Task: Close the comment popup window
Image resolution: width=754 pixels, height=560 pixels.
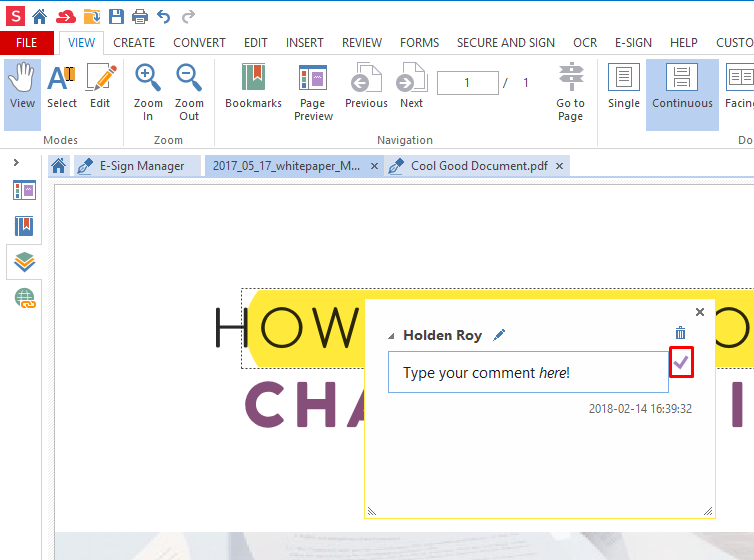Action: tap(700, 312)
